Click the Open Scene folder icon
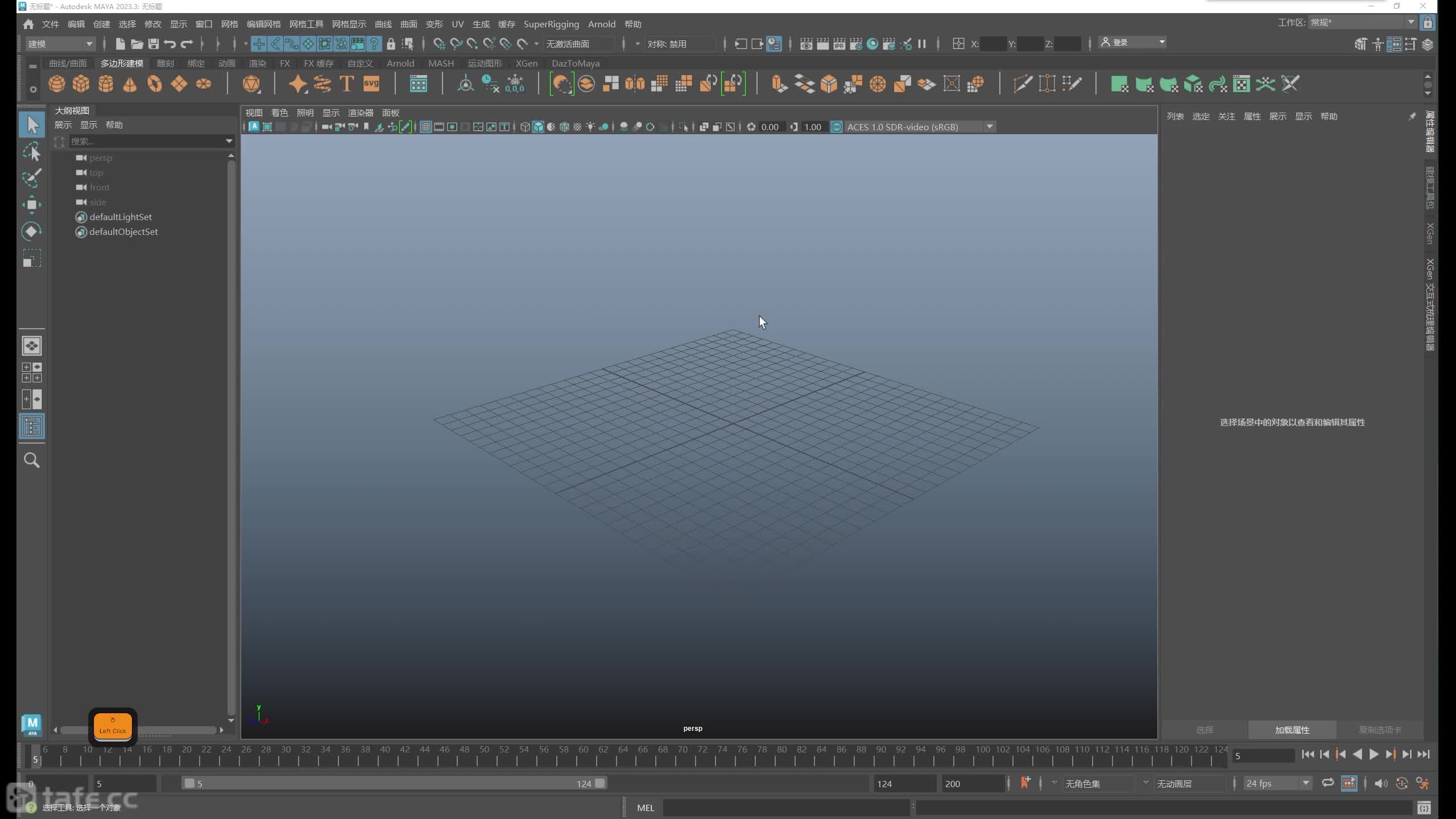The width and height of the screenshot is (1456, 819). click(x=136, y=44)
